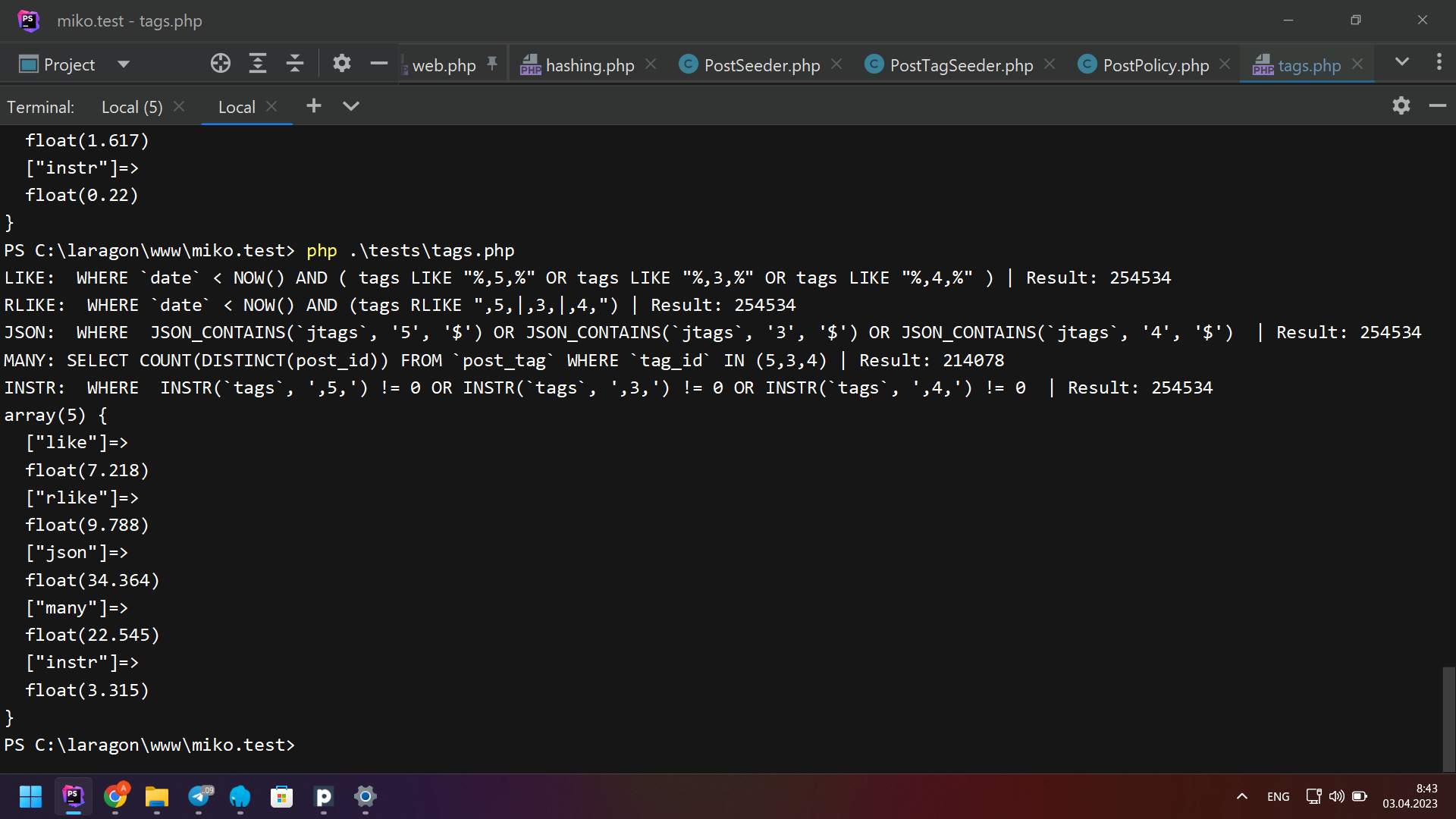Show hidden editor tabs list

(1401, 62)
